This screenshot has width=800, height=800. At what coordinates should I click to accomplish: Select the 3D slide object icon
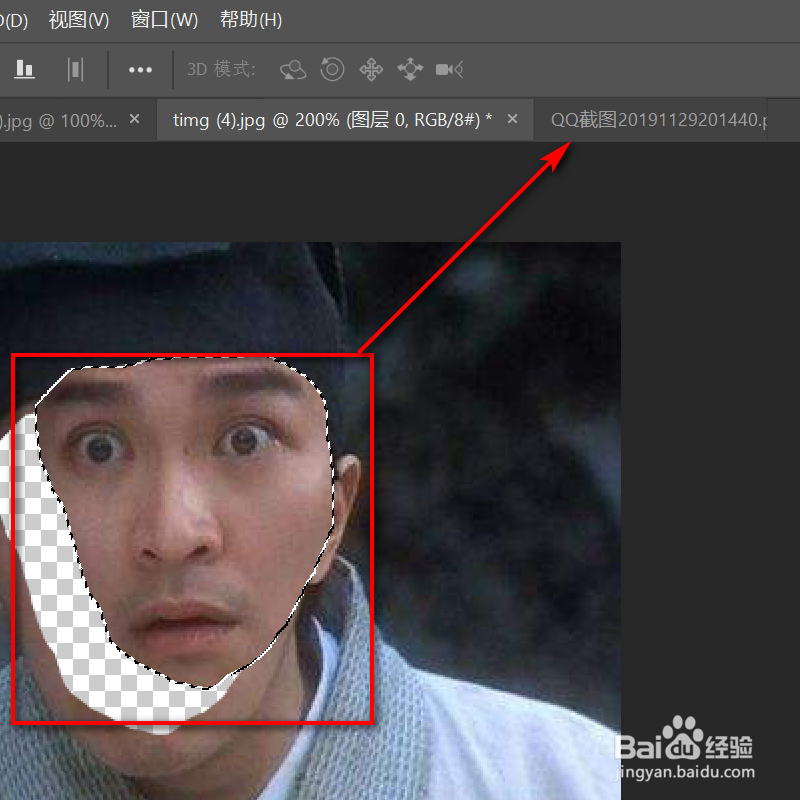click(410, 69)
